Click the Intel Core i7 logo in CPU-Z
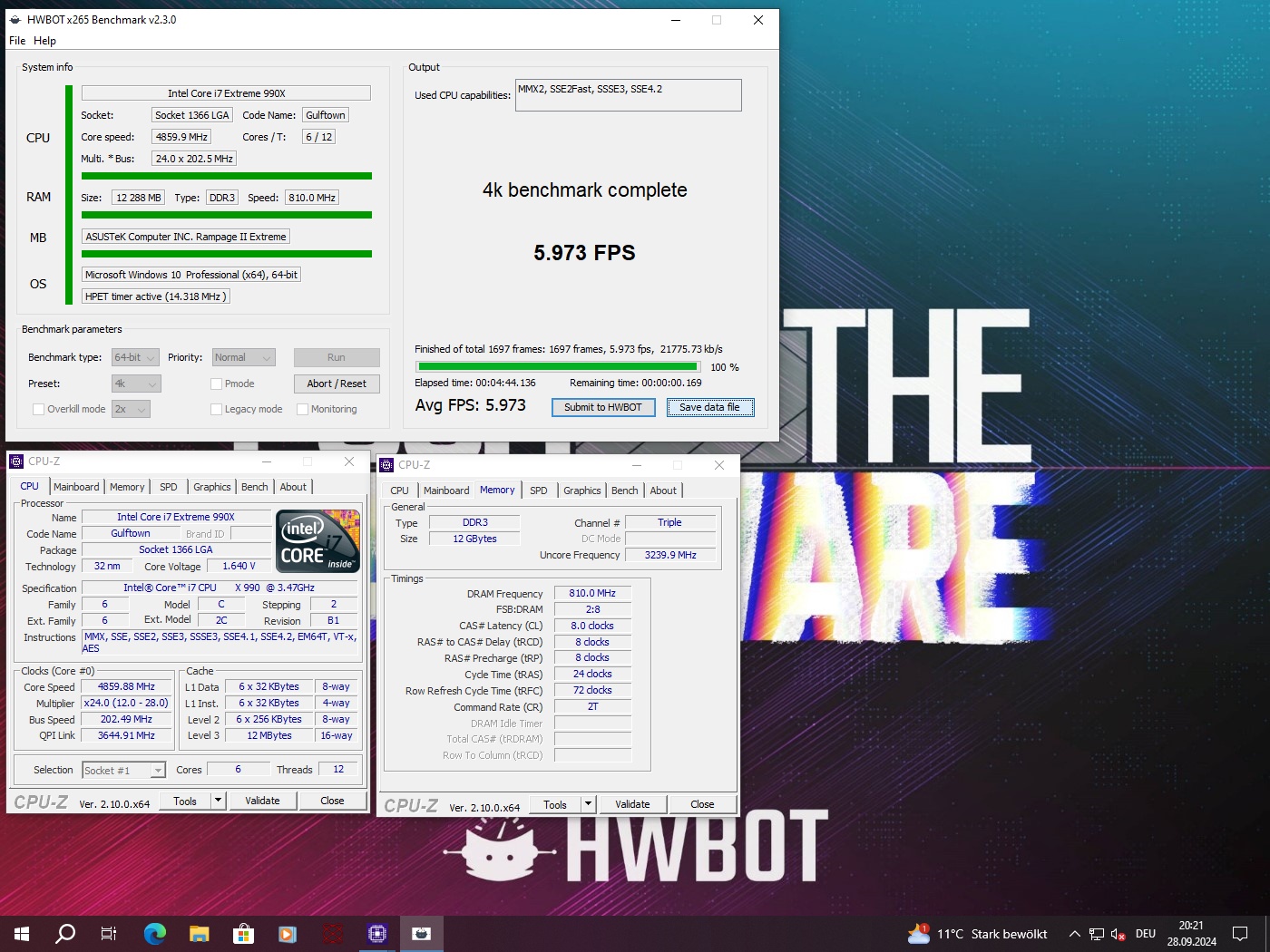The image size is (1270, 952). (317, 540)
